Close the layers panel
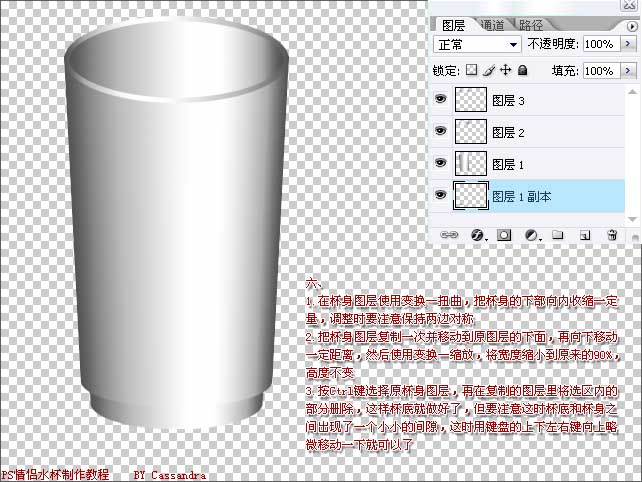Image resolution: width=642 pixels, height=482 pixels. point(628,5)
